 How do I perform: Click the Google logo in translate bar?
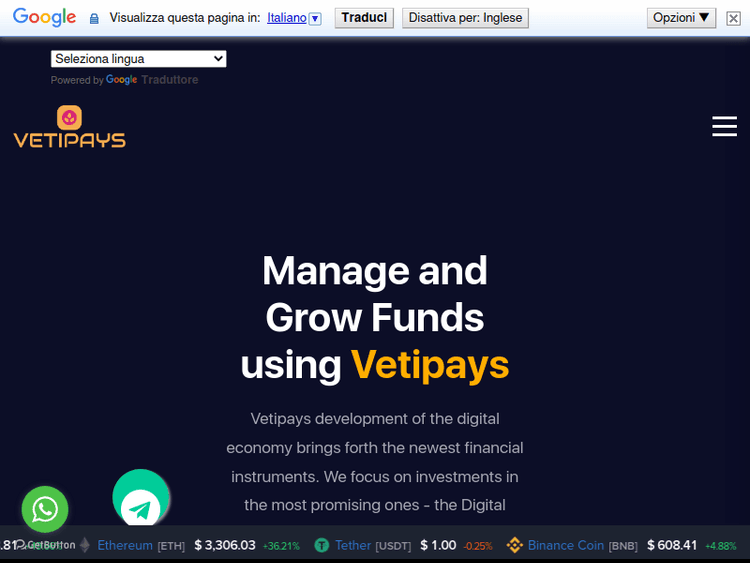pyautogui.click(x=44, y=17)
